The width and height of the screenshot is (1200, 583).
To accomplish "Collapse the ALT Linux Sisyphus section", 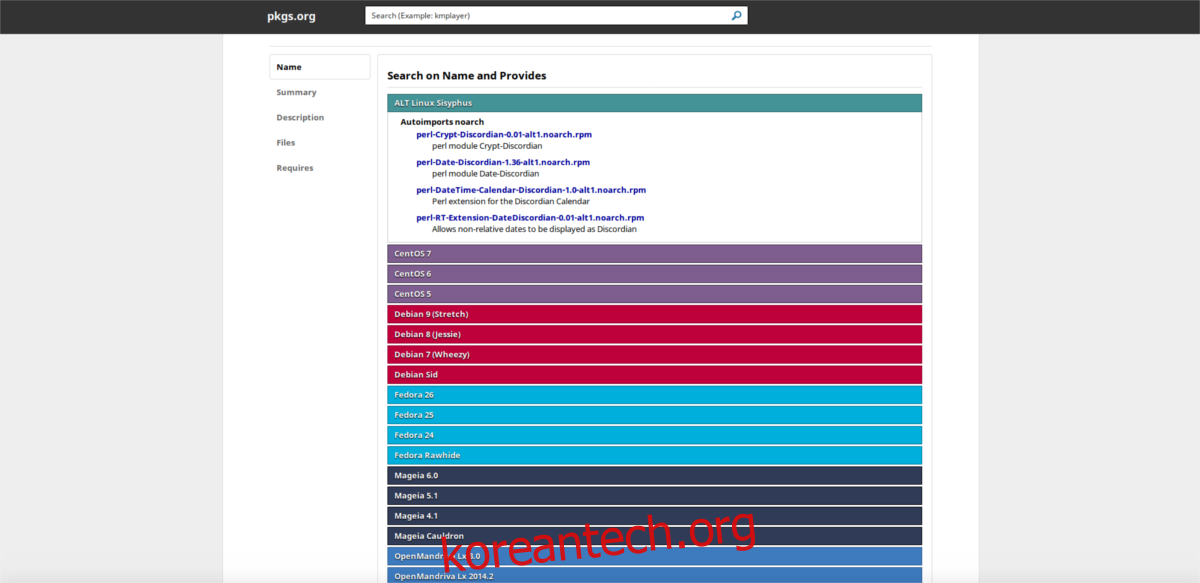I will pyautogui.click(x=654, y=103).
